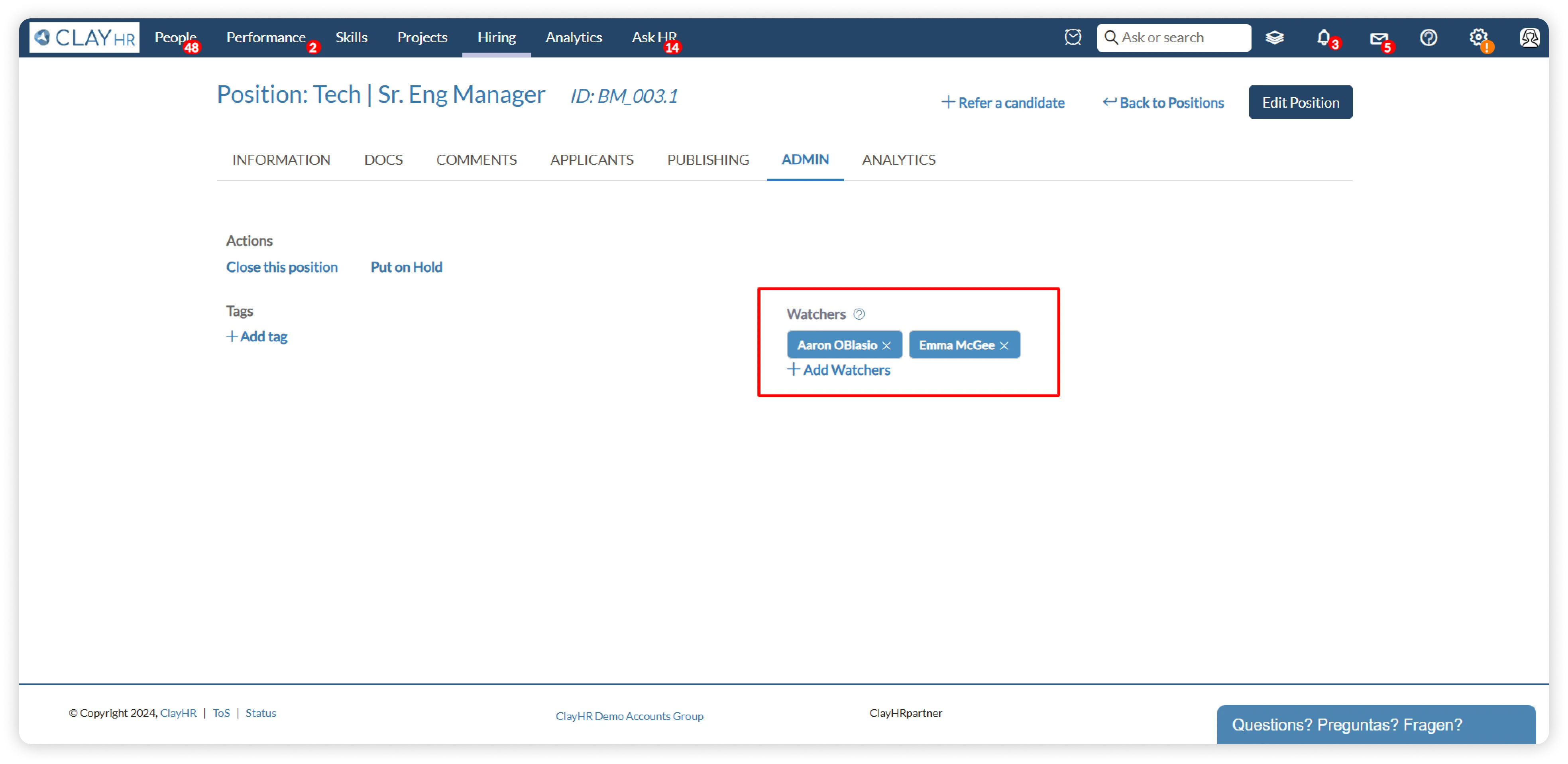Open the People menu
The image size is (1568, 764).
[x=175, y=37]
